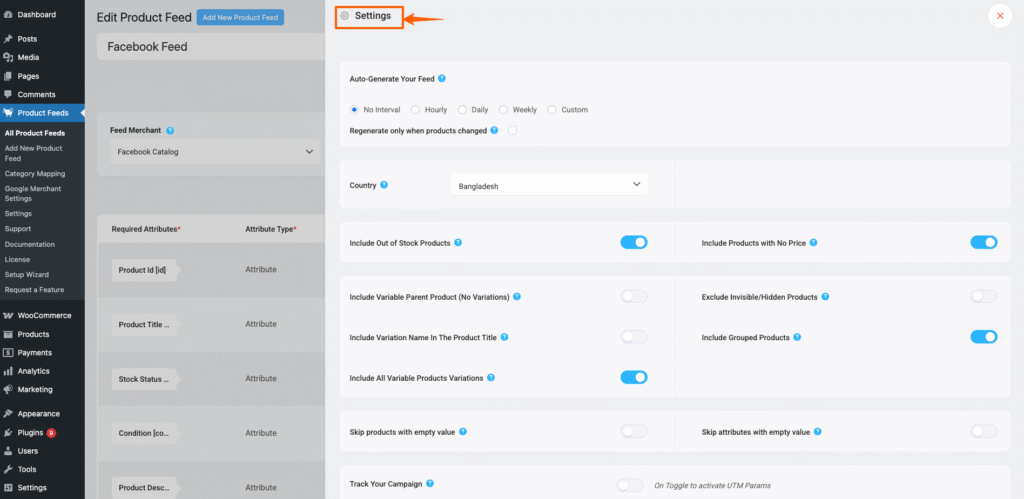
Task: Open the Support link in sidebar
Action: tap(18, 229)
